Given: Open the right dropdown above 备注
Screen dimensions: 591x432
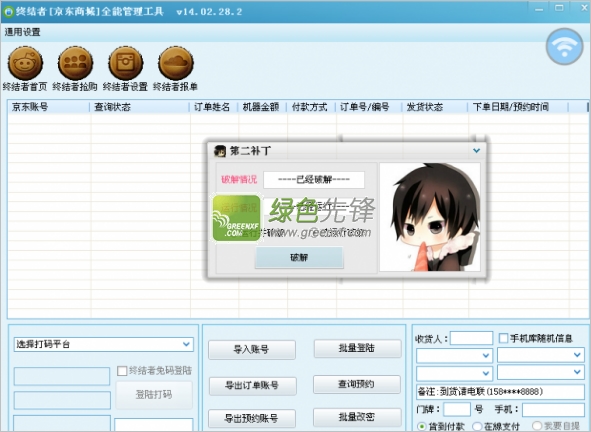Looking at the screenshot, I should pos(541,372).
